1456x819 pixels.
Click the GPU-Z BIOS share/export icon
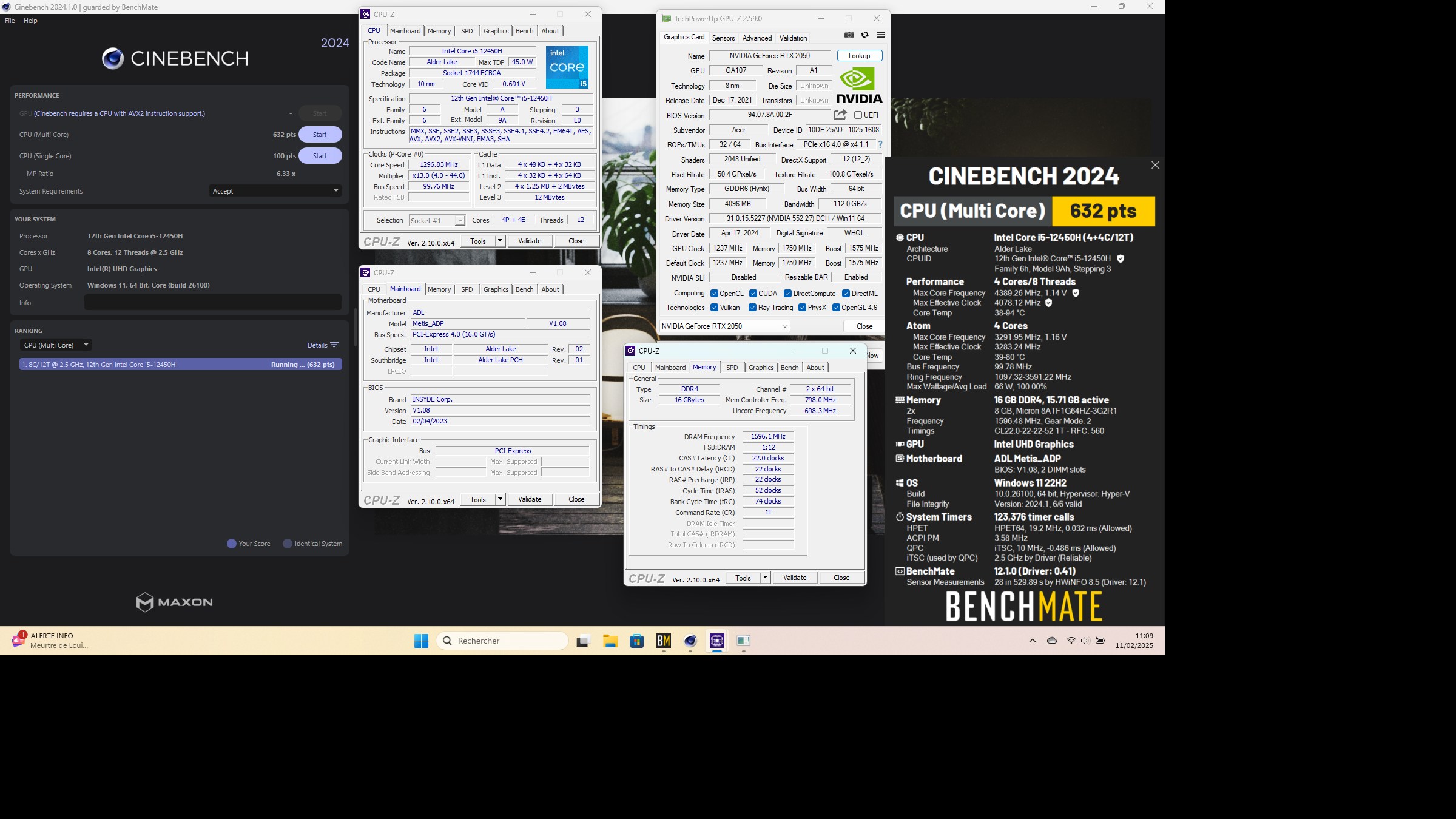(840, 114)
